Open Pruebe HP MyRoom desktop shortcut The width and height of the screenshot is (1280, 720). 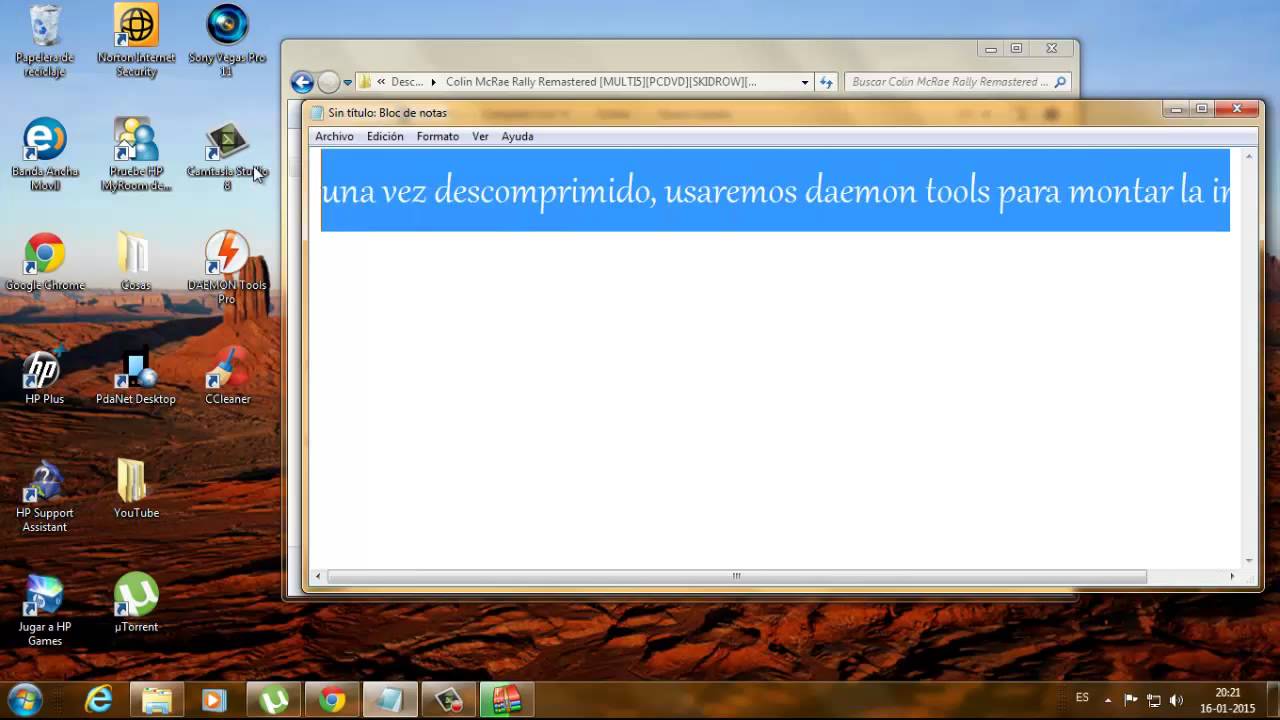coord(136,154)
